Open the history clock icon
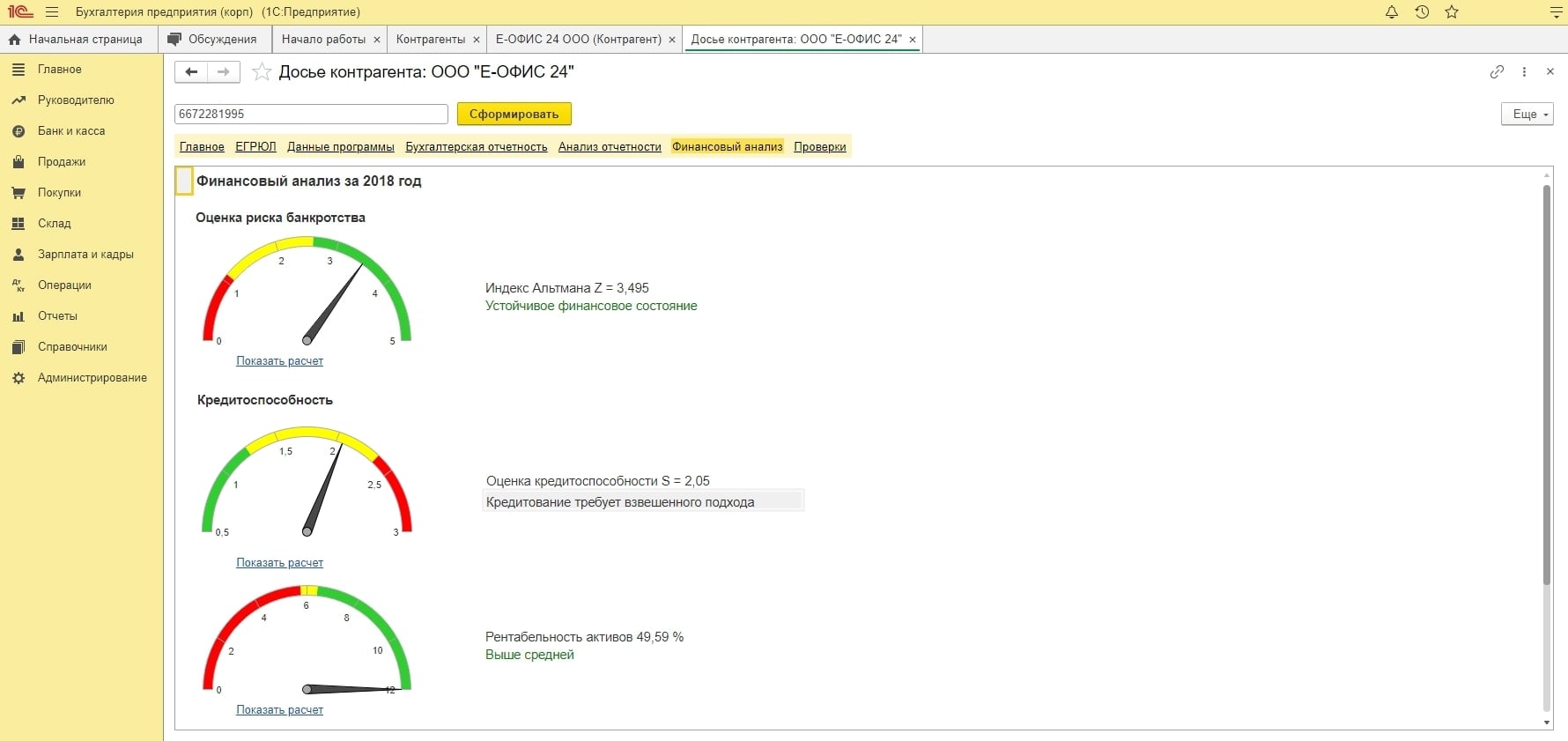This screenshot has height=741, width=1568. tap(1422, 12)
